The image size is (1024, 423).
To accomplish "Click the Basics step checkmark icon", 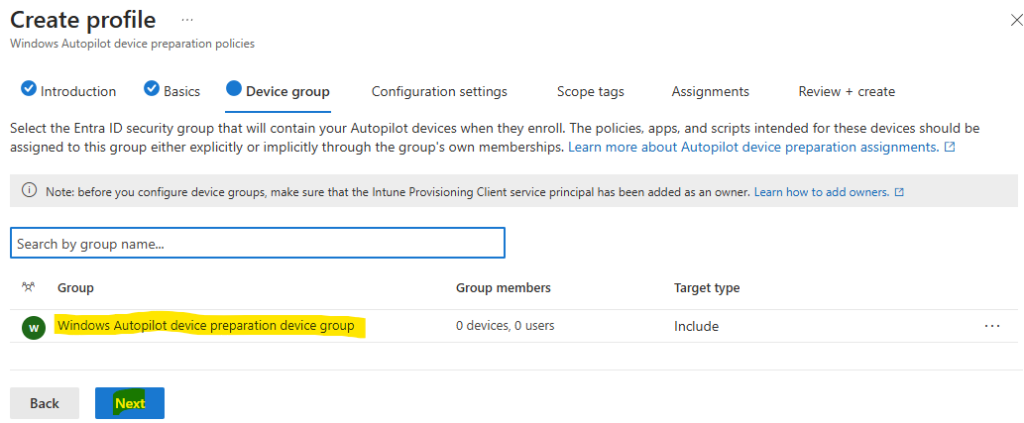I will pyautogui.click(x=152, y=88).
